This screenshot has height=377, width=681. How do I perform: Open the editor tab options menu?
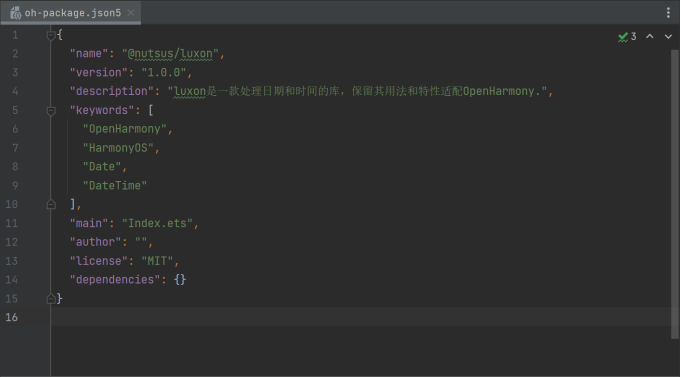point(668,13)
